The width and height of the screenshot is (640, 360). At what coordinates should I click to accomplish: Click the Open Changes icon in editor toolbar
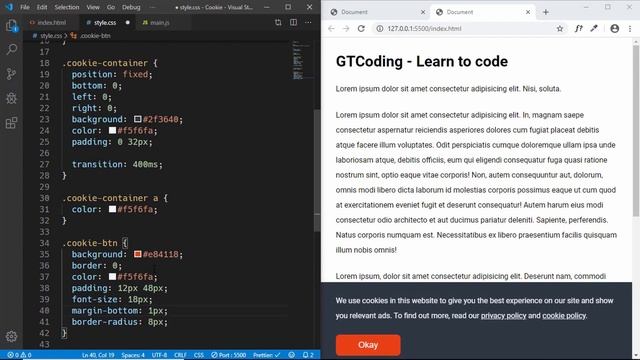pyautogui.click(x=278, y=22)
